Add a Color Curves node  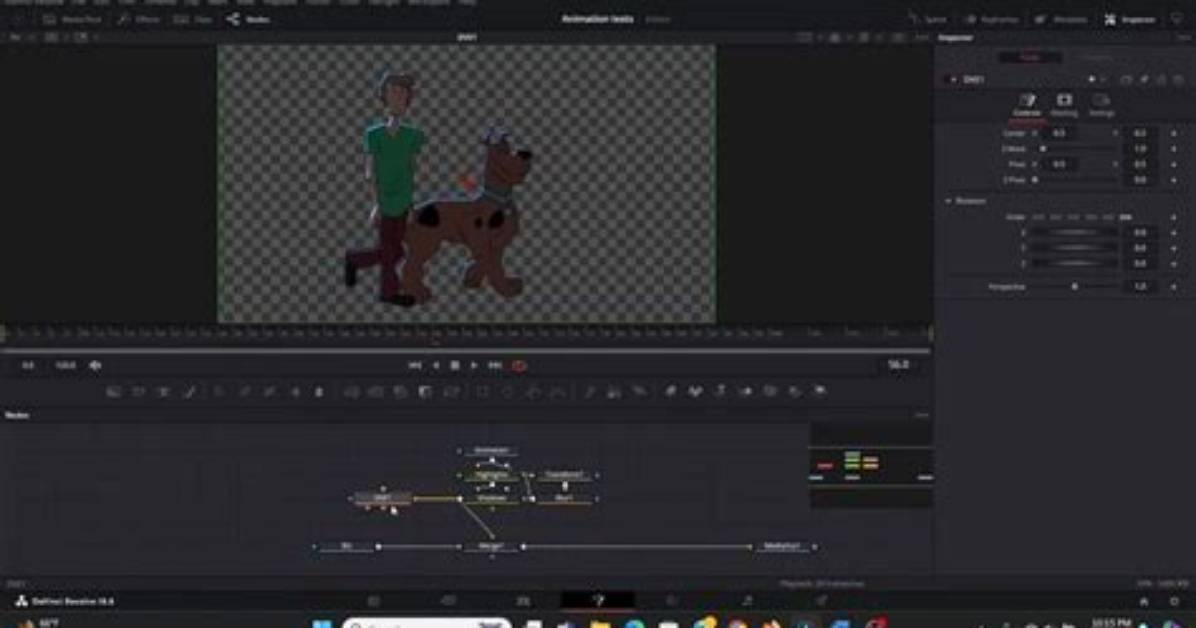point(245,391)
